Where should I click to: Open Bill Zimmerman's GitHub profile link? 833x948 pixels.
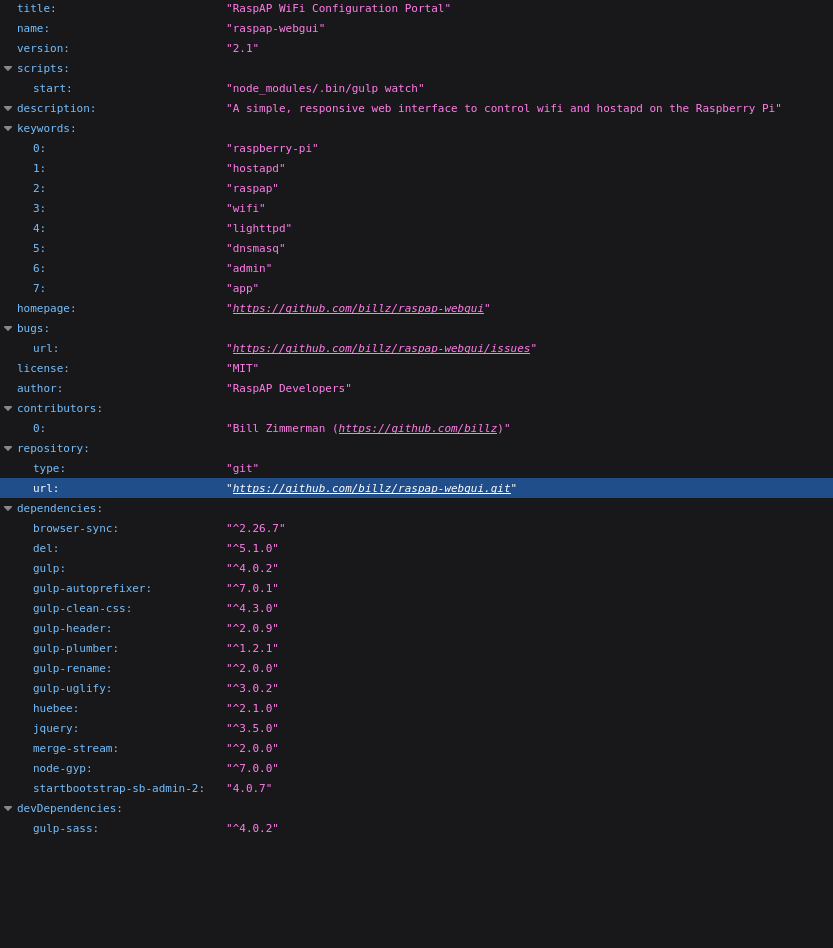pos(417,429)
